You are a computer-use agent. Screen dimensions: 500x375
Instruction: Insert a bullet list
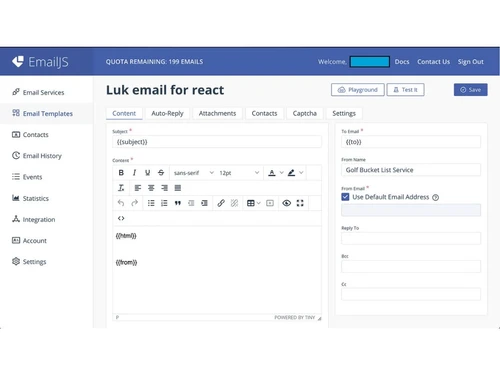click(151, 203)
